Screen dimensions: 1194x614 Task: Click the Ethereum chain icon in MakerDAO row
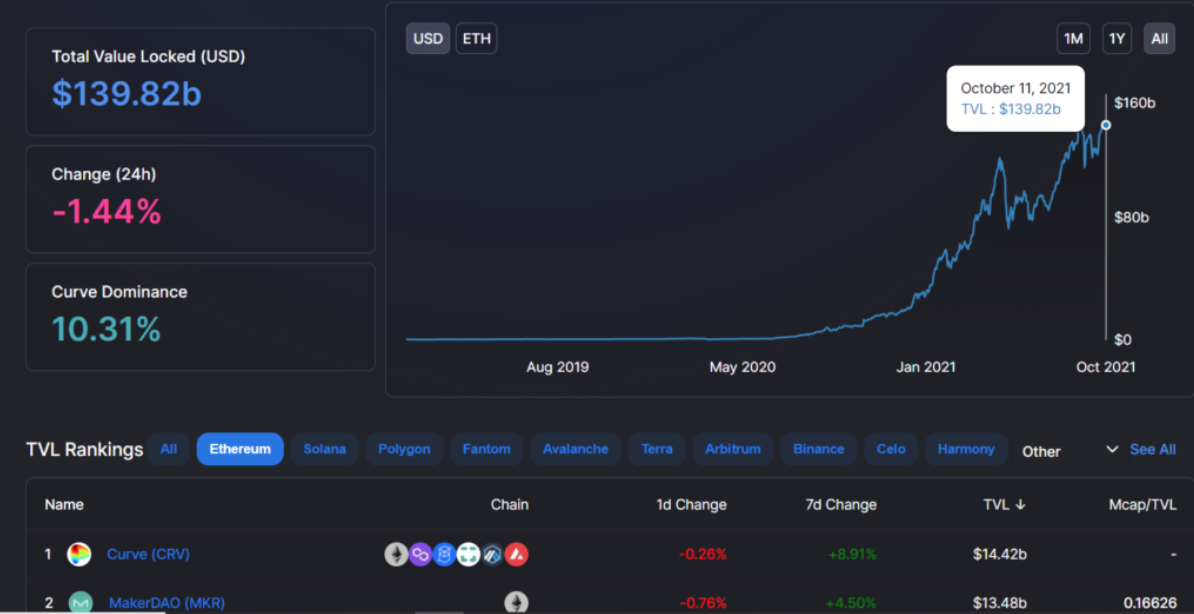click(516, 603)
